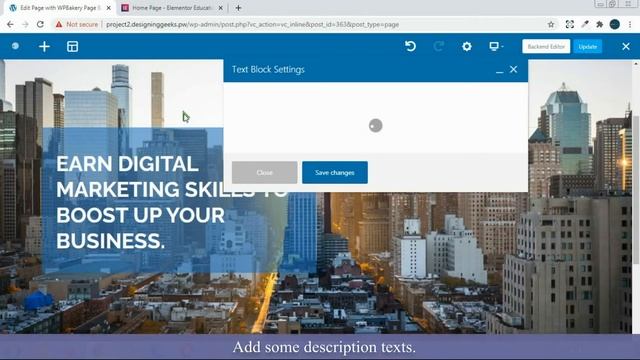Switch to the Home Page - Elementor tab
This screenshot has height=360, width=640.
point(171,8)
